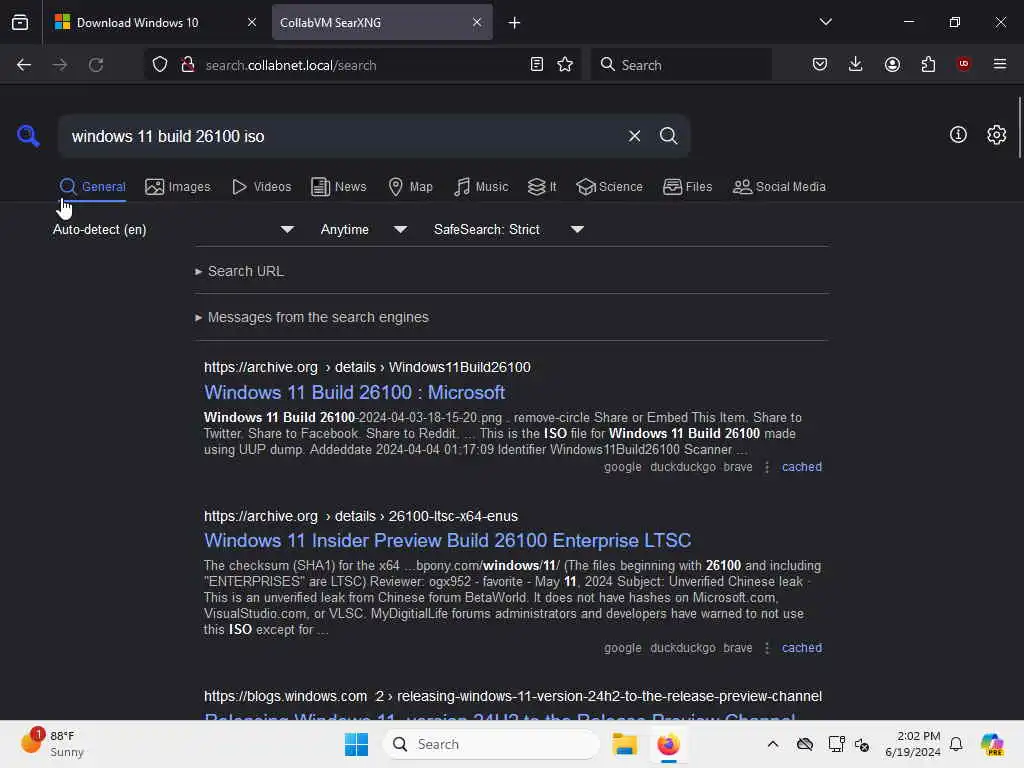Image resolution: width=1024 pixels, height=768 pixels.
Task: Select the Videos search category
Action: pyautogui.click(x=261, y=187)
